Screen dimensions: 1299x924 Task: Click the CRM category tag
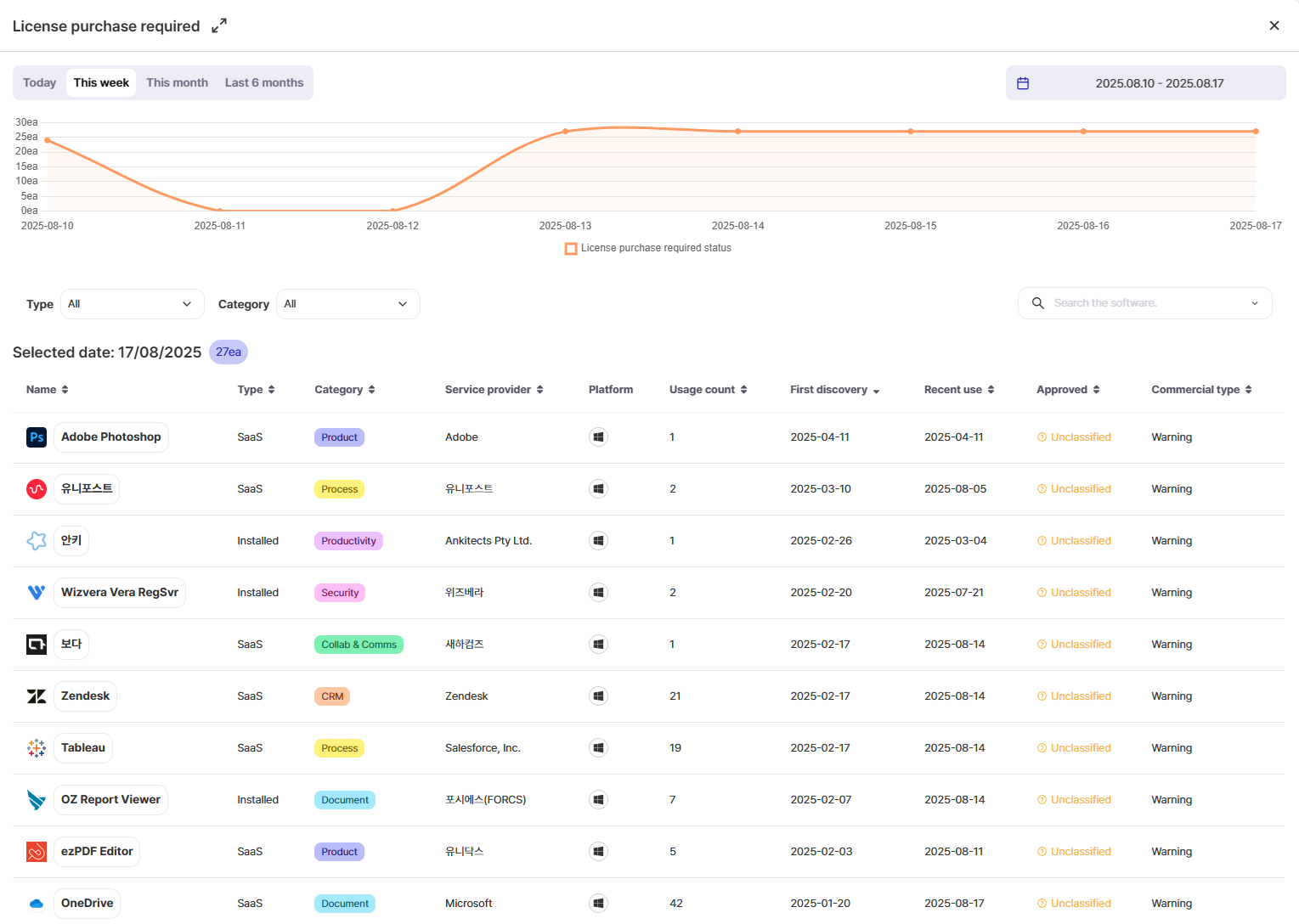332,696
